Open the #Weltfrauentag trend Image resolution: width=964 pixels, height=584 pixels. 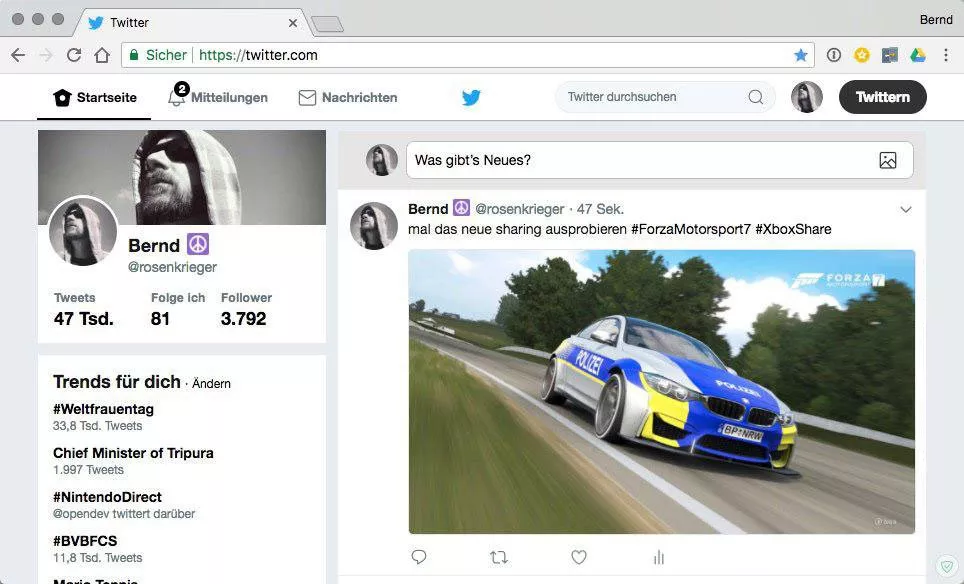coord(103,409)
